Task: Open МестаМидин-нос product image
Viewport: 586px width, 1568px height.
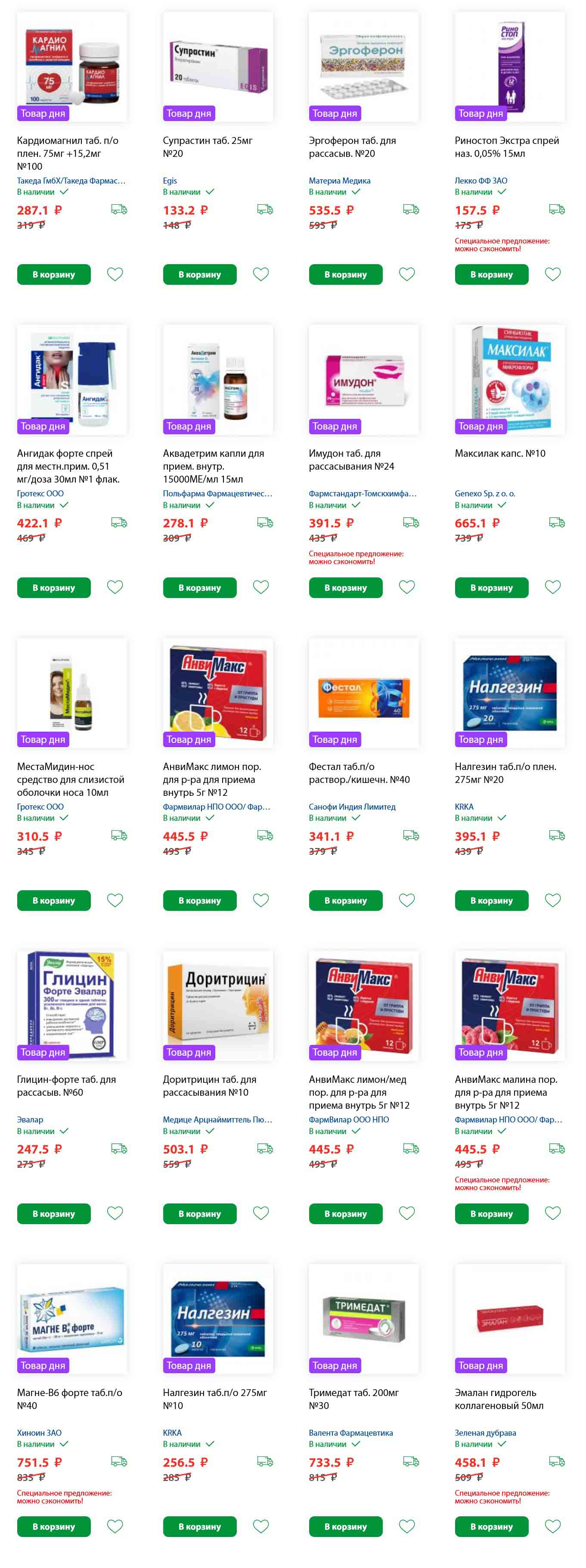Action: click(72, 693)
